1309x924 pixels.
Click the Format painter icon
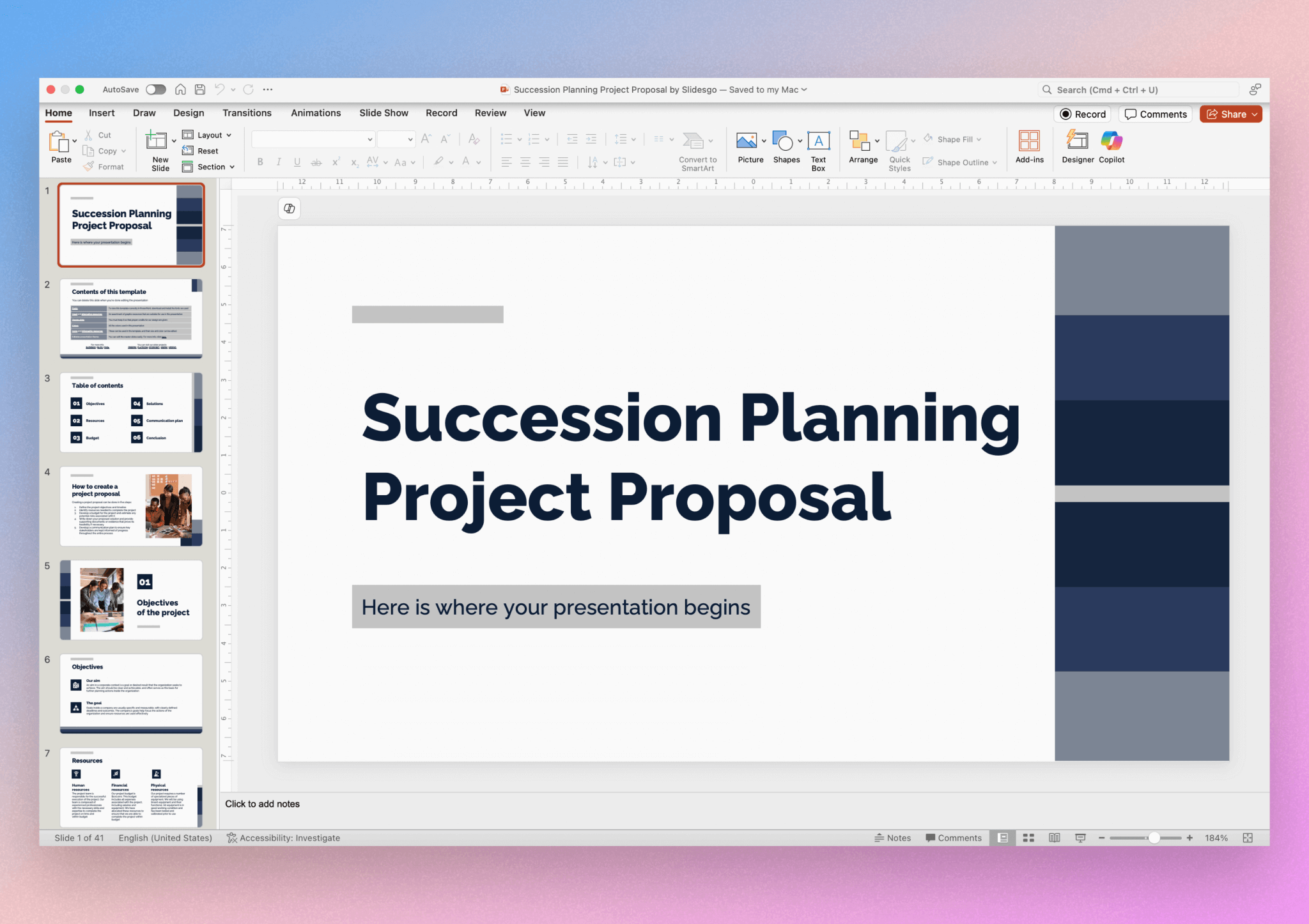(x=89, y=166)
